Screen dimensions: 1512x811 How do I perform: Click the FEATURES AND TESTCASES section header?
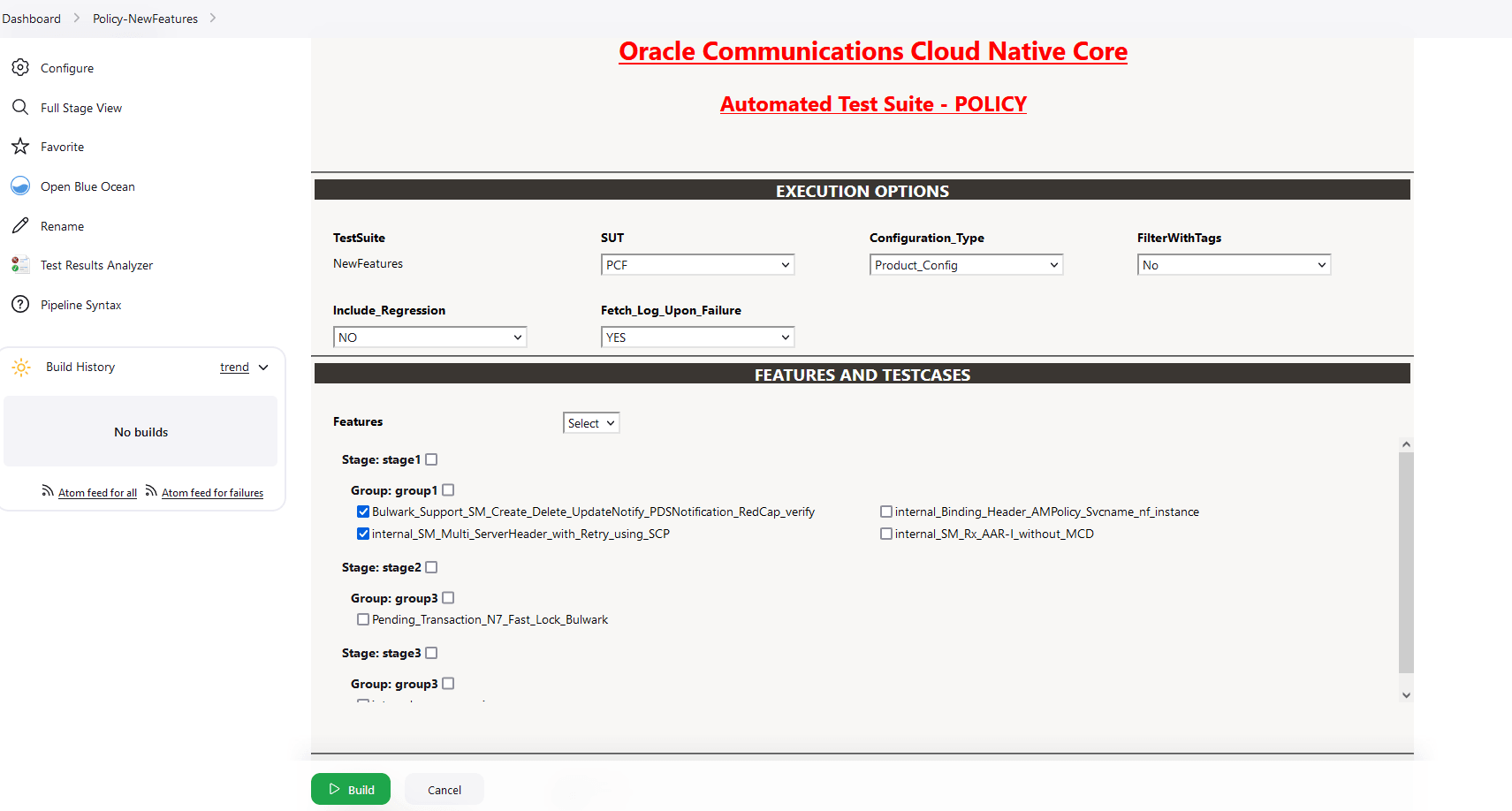click(862, 375)
